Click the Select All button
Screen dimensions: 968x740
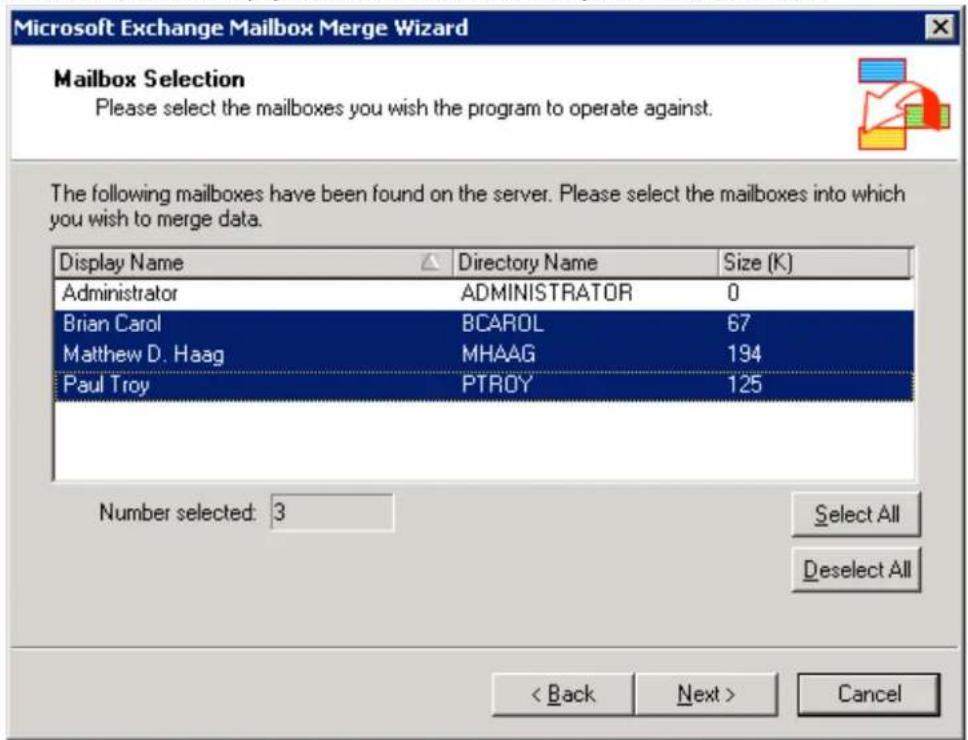pyautogui.click(x=856, y=514)
